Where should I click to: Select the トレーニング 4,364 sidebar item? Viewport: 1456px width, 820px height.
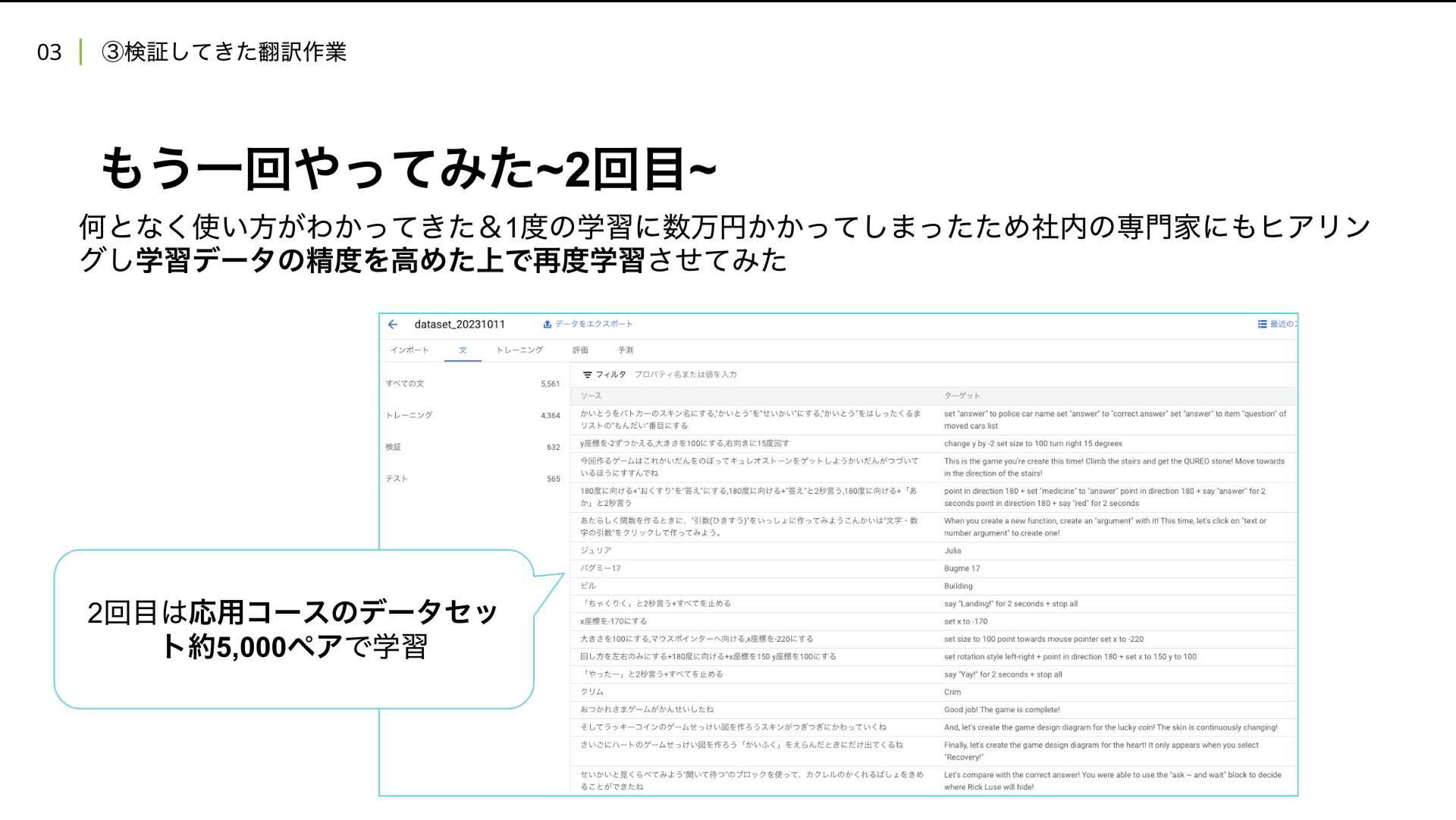pos(409,416)
